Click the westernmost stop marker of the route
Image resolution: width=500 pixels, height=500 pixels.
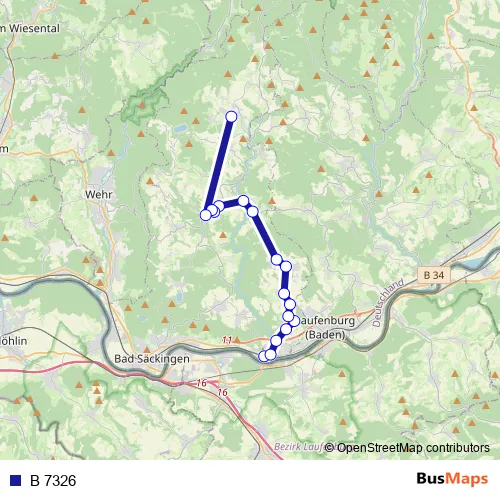point(206,215)
